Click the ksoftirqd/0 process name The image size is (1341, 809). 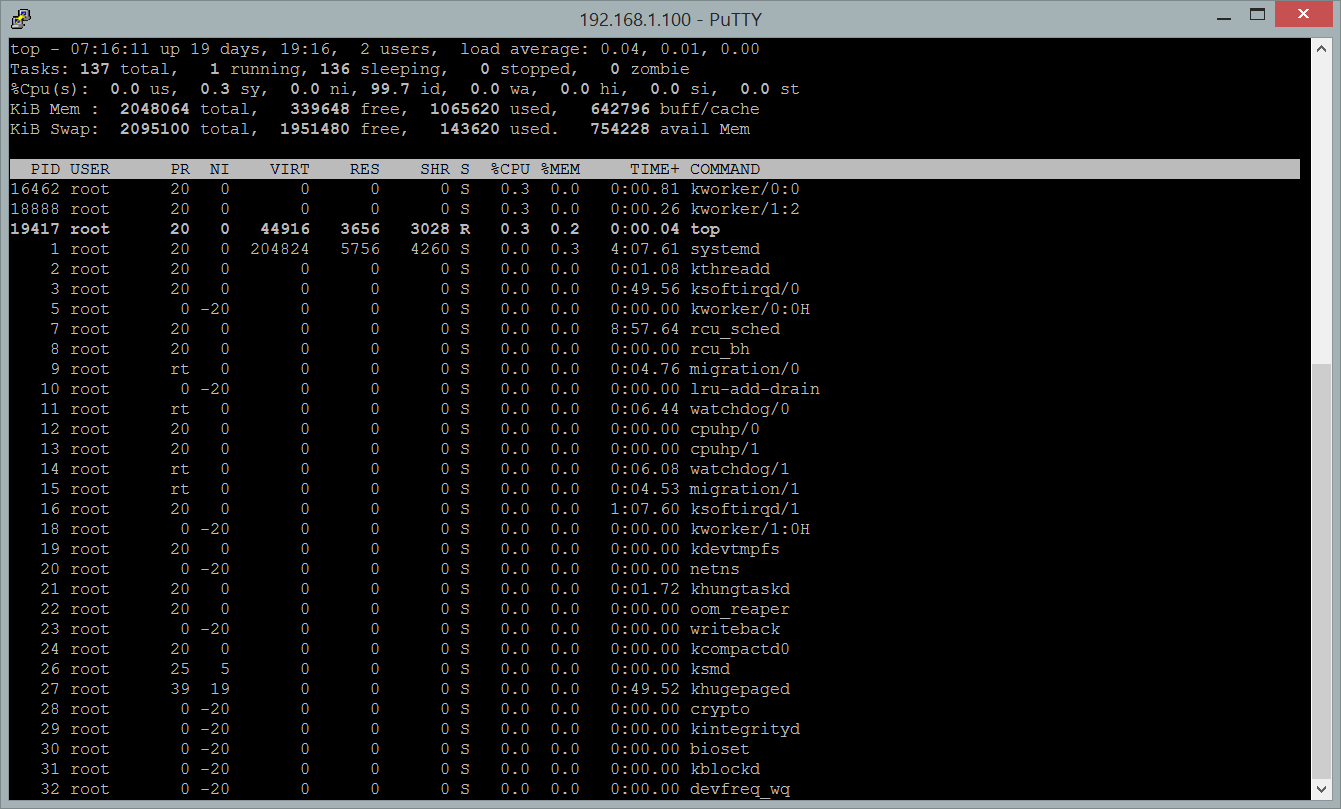coord(745,289)
